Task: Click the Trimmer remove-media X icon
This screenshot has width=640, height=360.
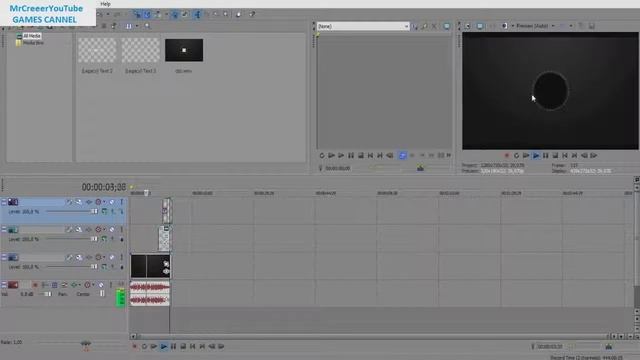Action: [x=434, y=27]
